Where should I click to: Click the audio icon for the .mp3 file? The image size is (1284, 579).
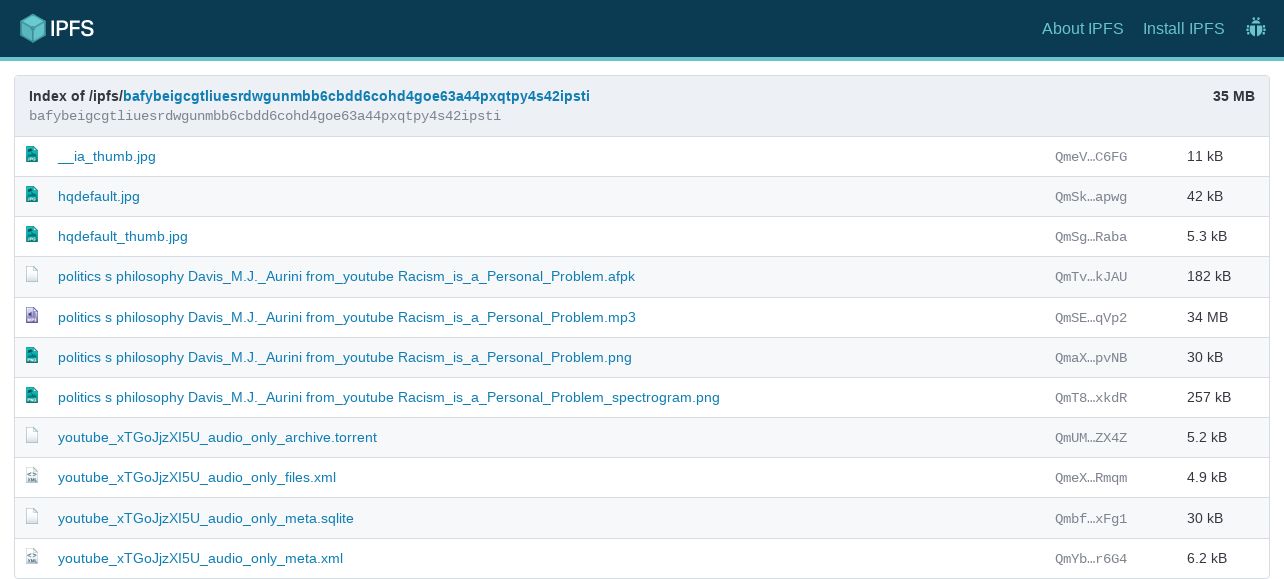[x=32, y=316]
